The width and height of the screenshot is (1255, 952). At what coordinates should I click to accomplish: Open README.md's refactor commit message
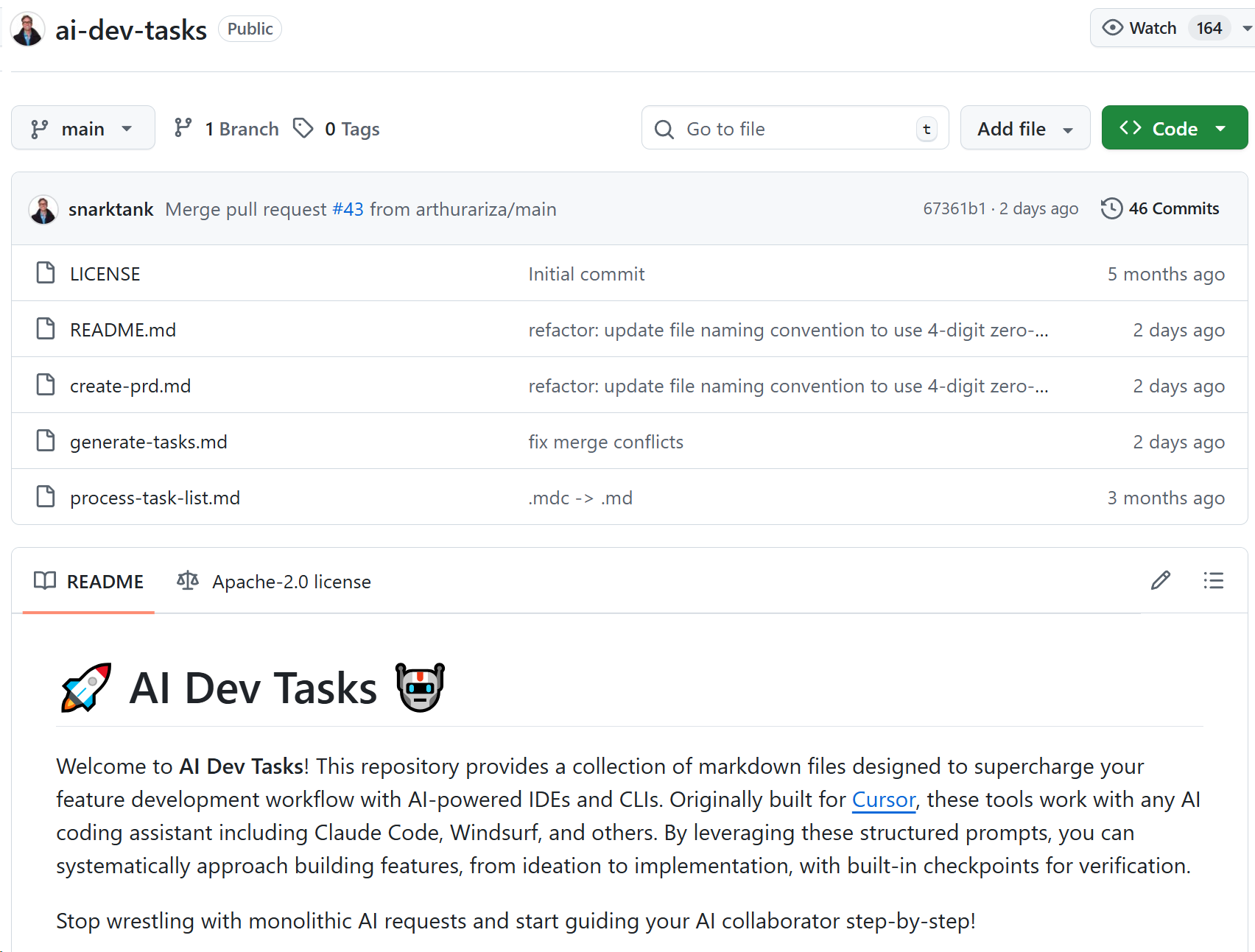click(x=788, y=330)
